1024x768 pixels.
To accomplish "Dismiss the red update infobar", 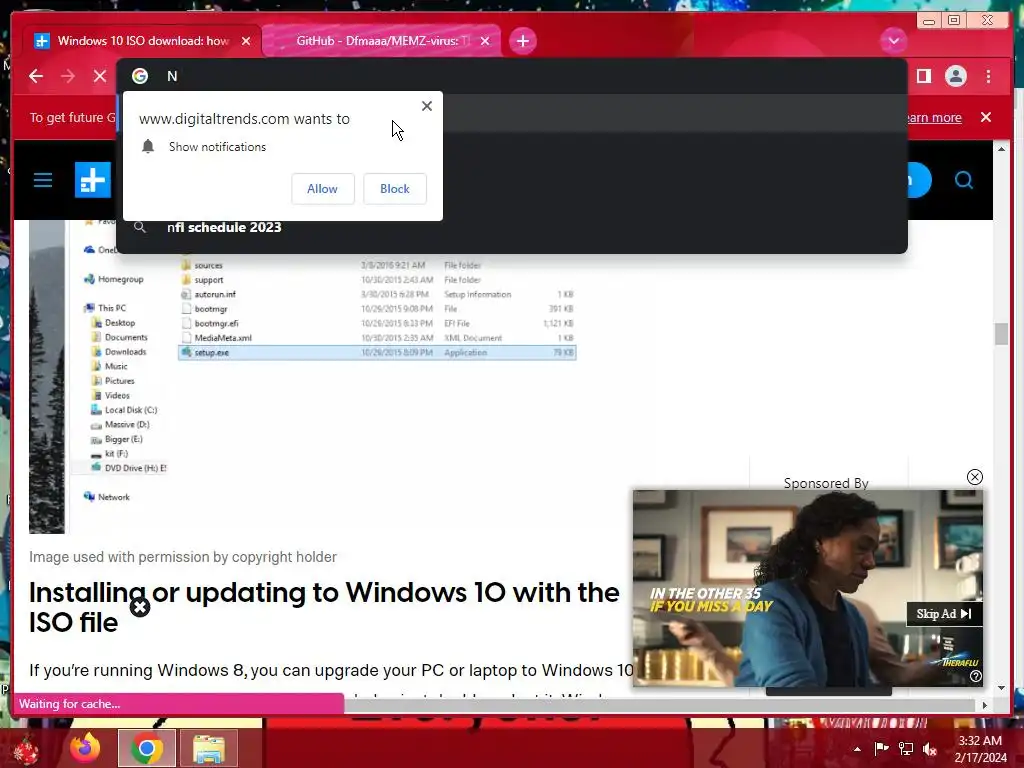I will click(x=986, y=117).
